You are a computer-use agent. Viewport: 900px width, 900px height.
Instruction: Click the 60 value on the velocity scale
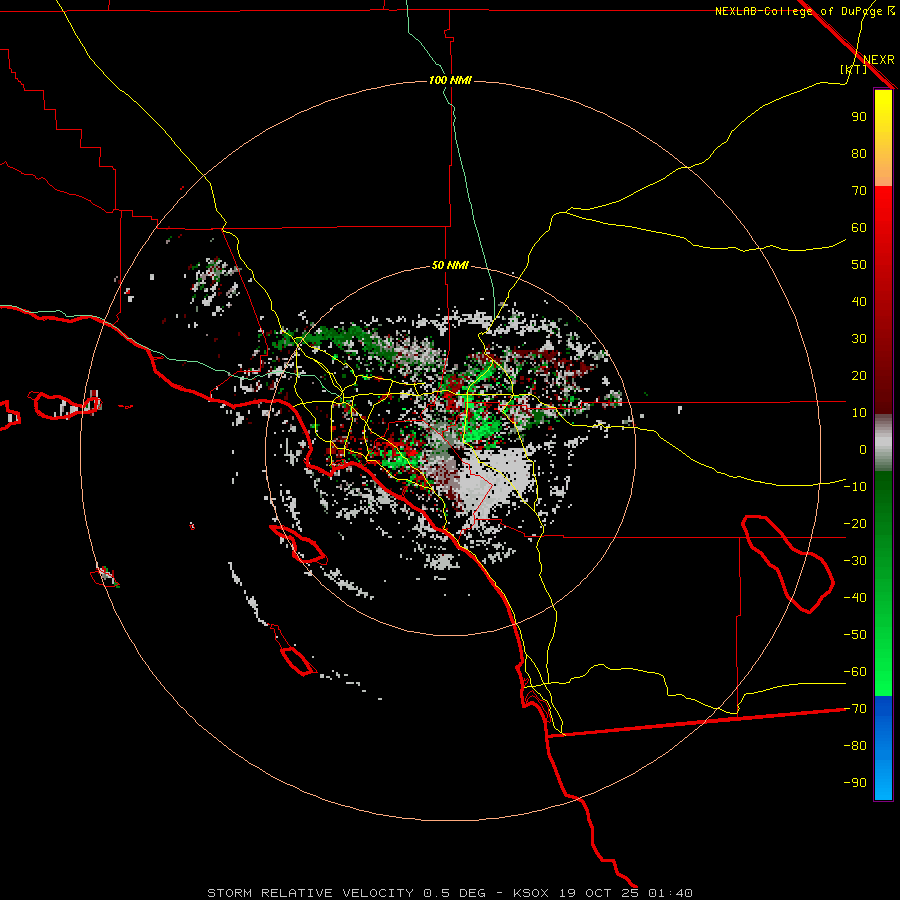pos(859,227)
